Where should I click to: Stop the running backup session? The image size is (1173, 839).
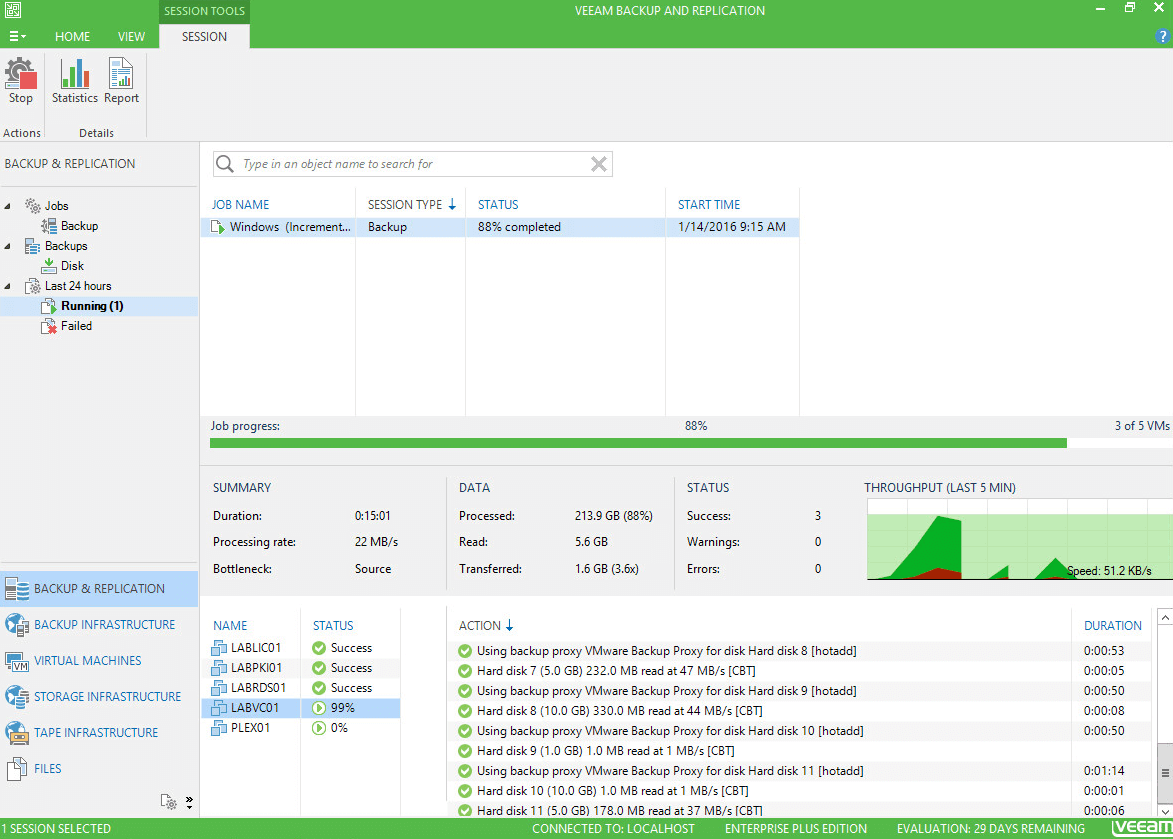pyautogui.click(x=20, y=82)
